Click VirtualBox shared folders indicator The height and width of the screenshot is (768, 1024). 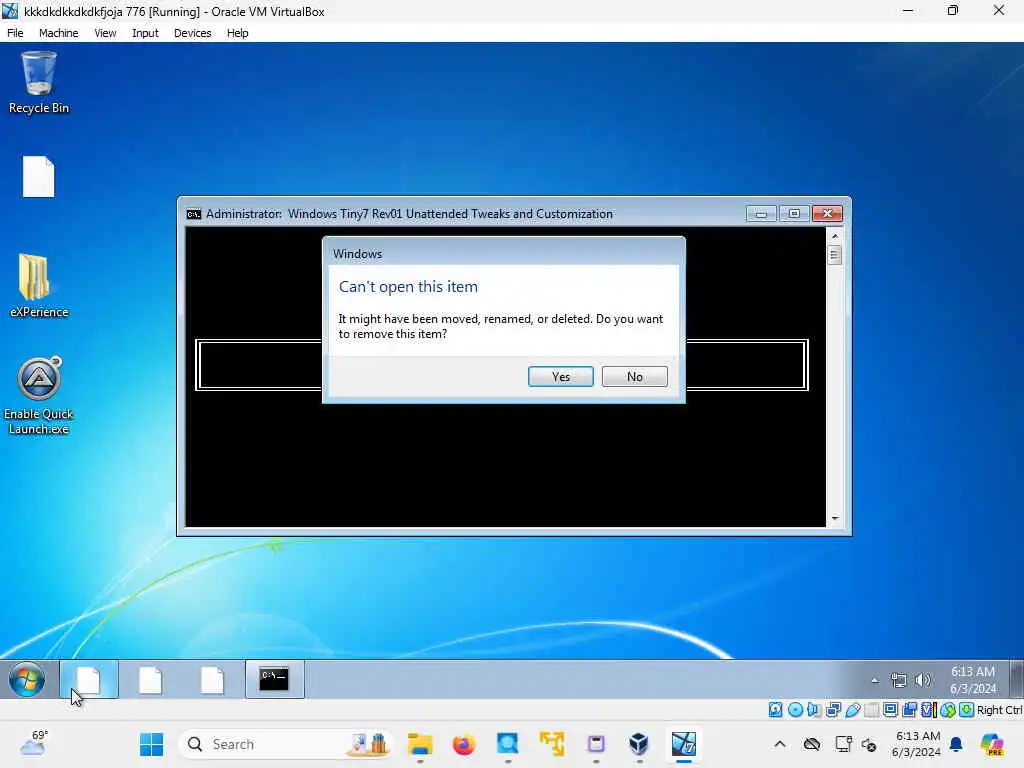coord(871,710)
